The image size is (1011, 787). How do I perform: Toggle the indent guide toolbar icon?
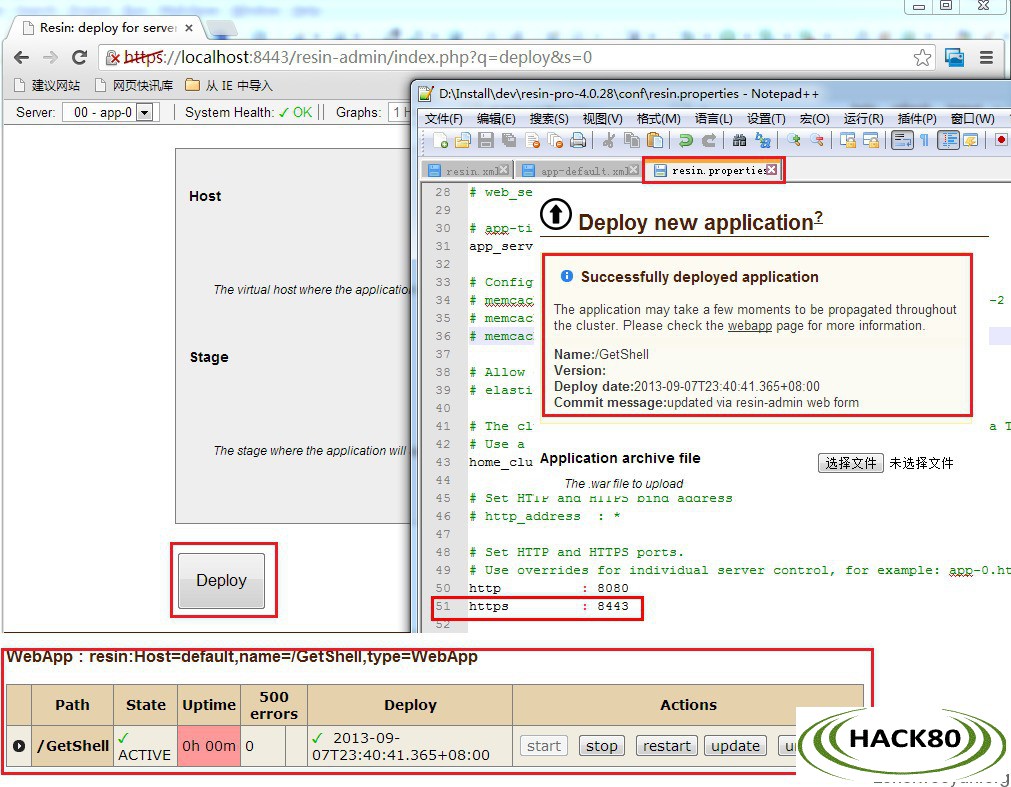[948, 140]
